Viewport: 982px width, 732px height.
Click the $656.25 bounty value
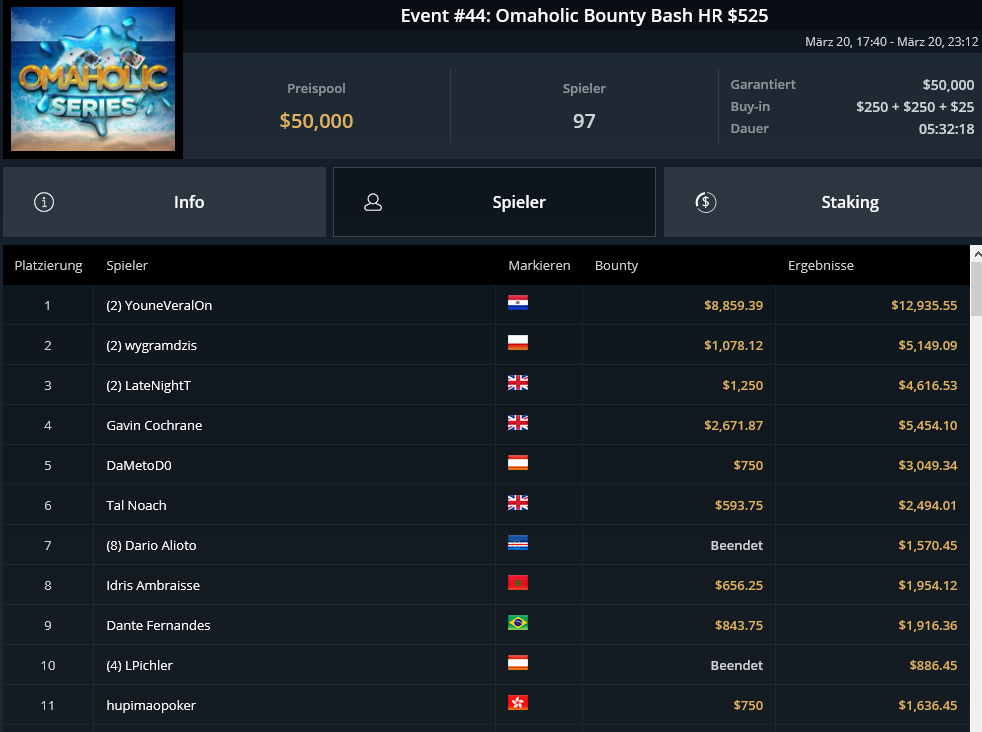coord(739,585)
